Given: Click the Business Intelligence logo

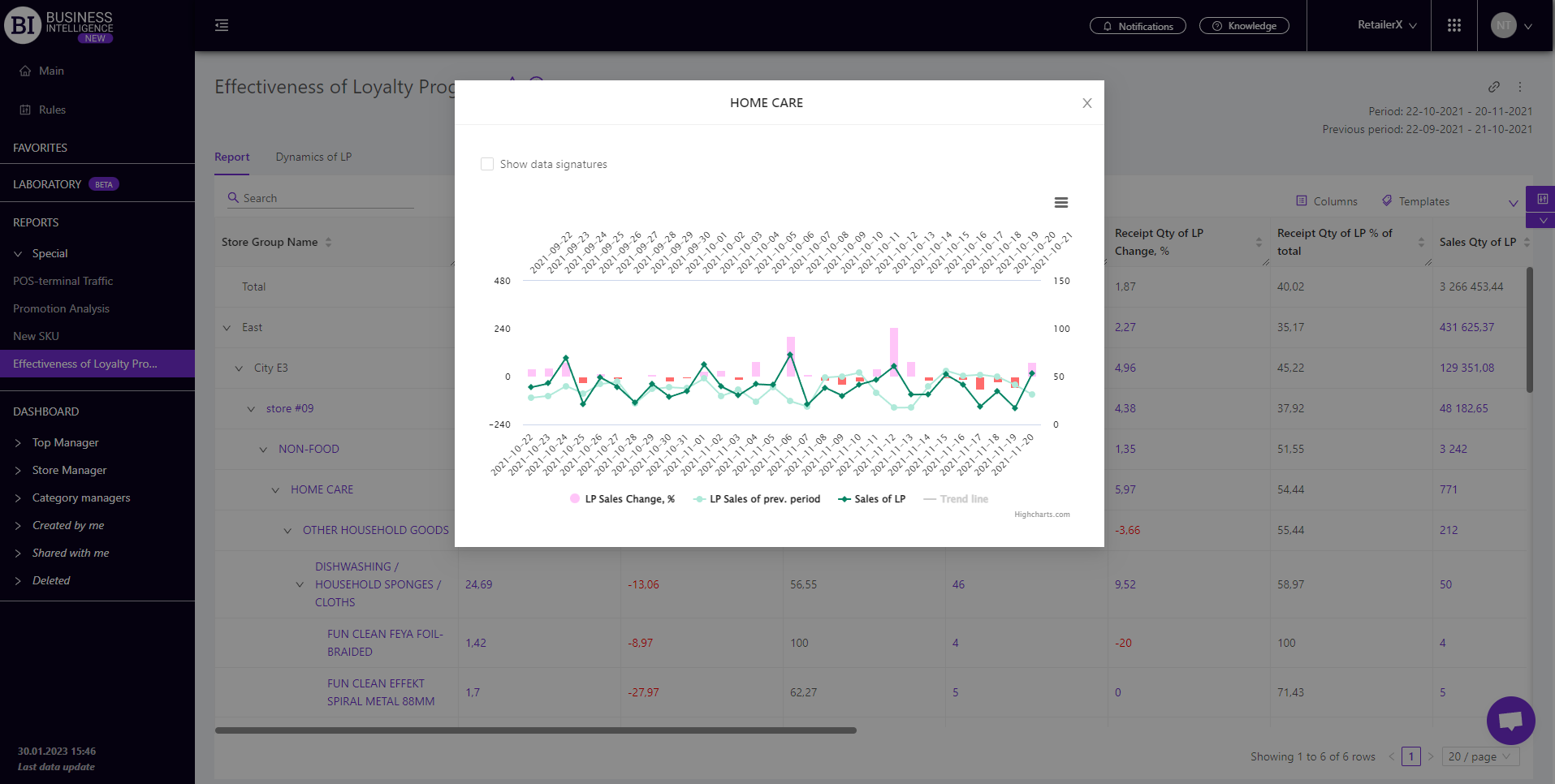Looking at the screenshot, I should [58, 26].
